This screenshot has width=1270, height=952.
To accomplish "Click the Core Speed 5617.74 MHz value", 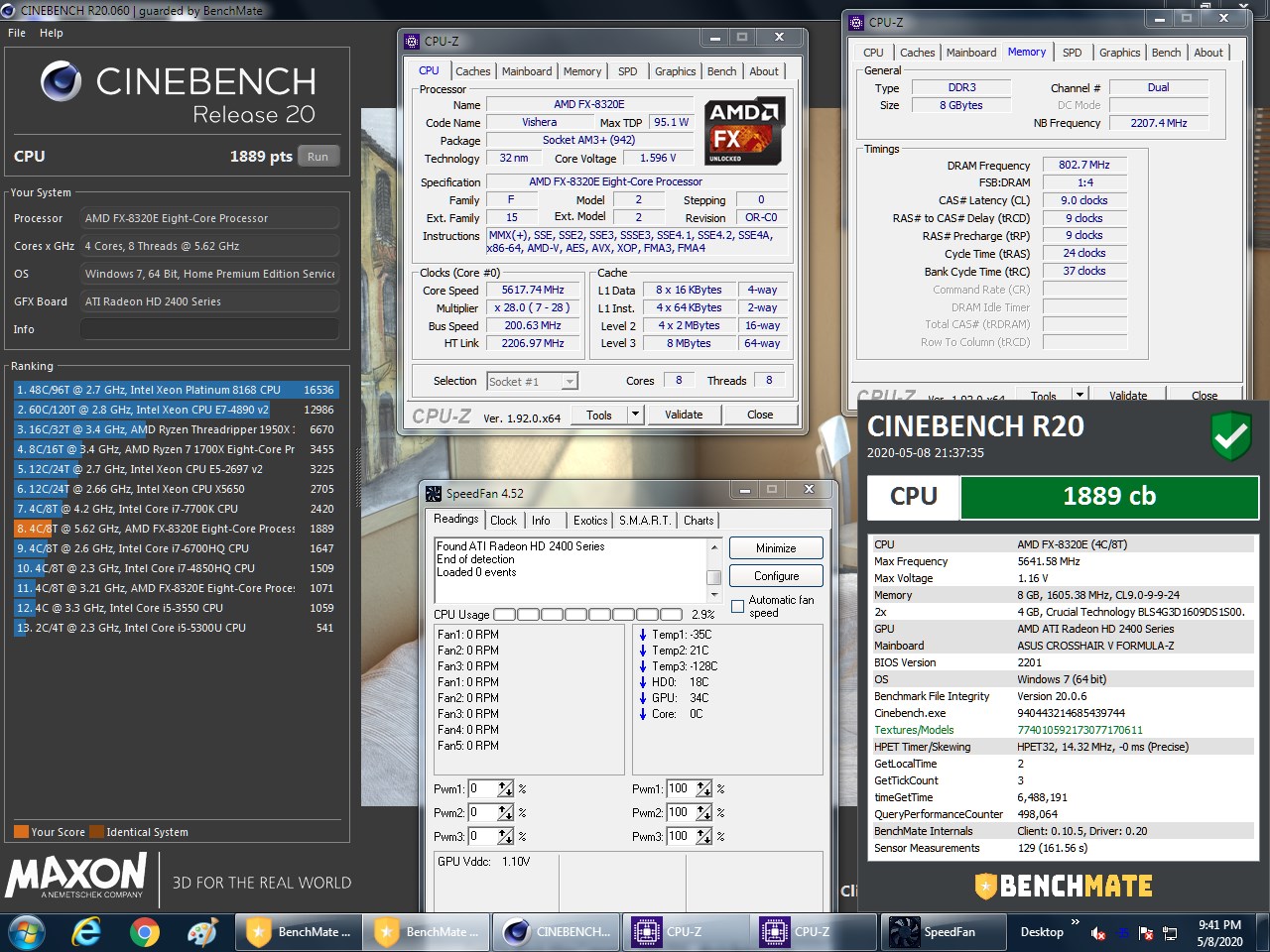I will pos(533,290).
